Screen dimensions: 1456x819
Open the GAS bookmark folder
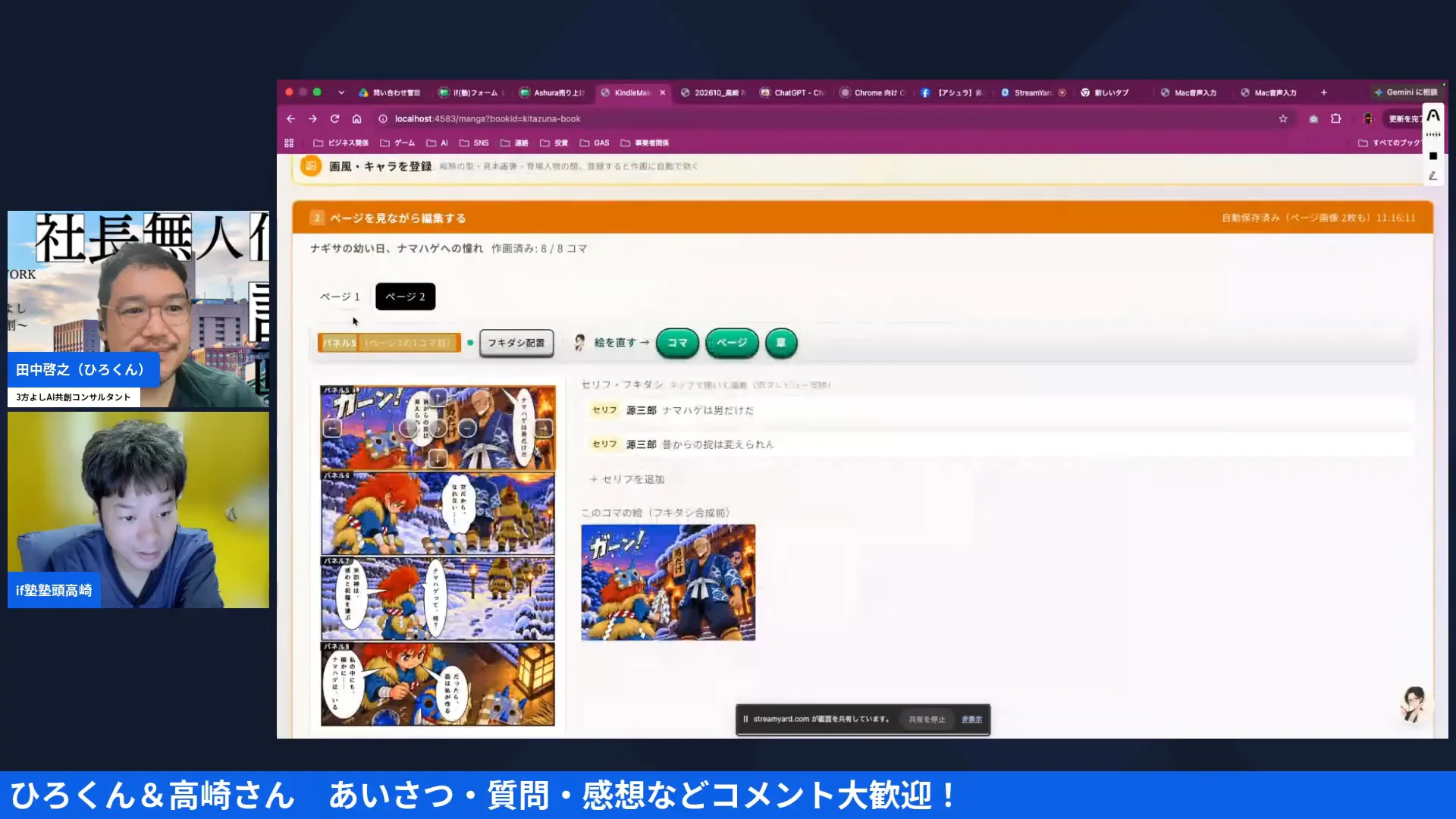pos(595,143)
